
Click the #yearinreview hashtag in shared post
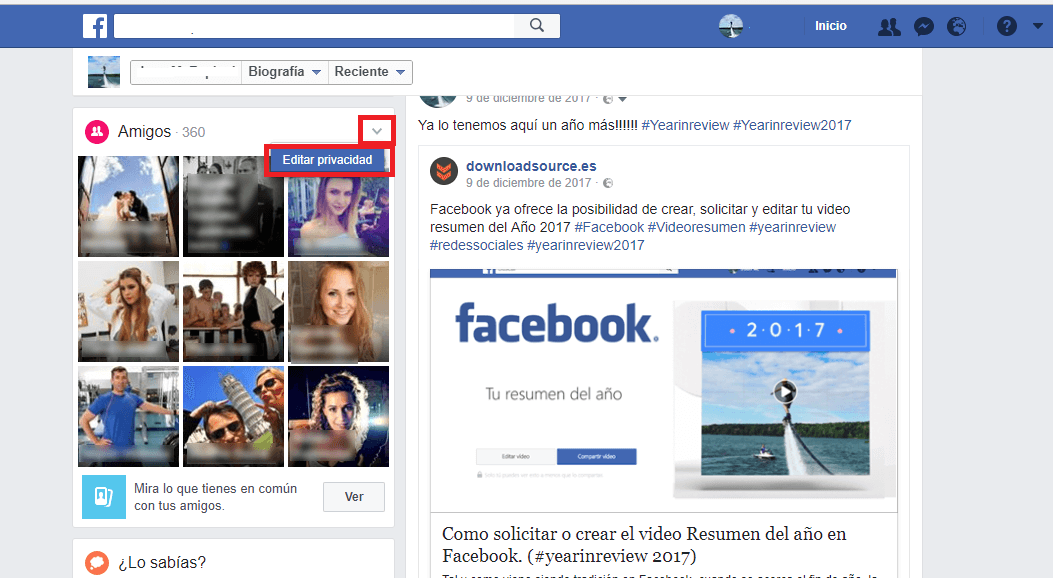792,228
